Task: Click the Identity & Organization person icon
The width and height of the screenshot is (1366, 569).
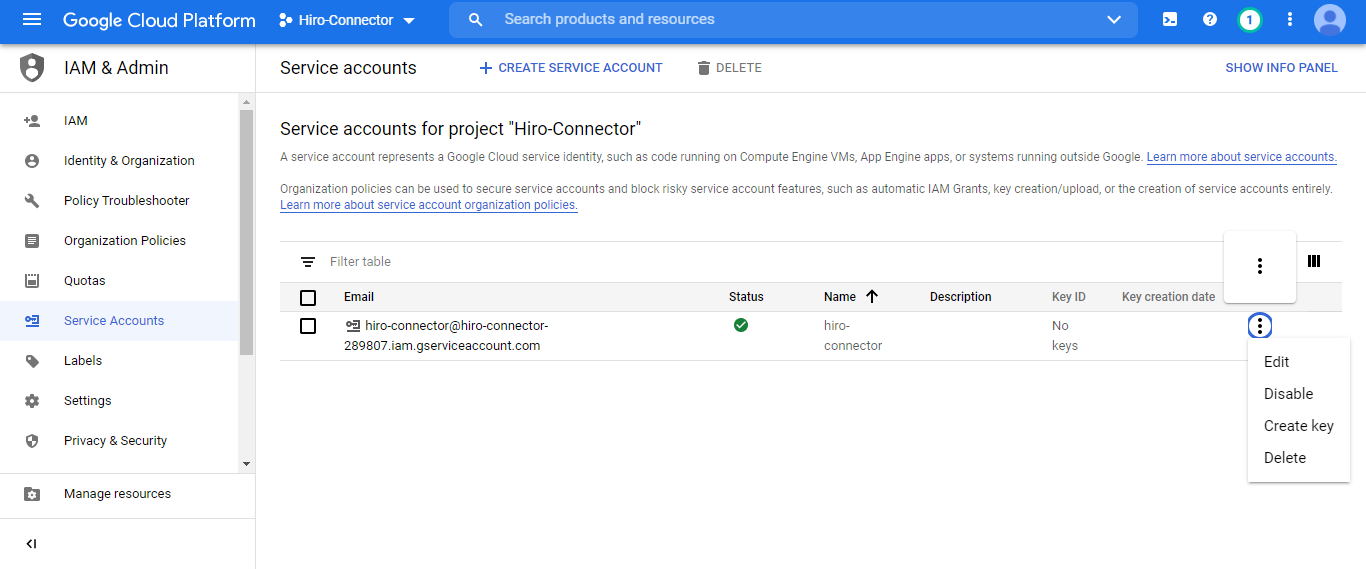Action: click(x=32, y=161)
